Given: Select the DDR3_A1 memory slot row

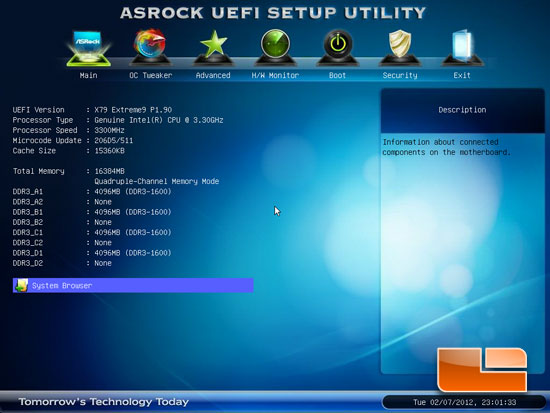Looking at the screenshot, I should (92, 192).
